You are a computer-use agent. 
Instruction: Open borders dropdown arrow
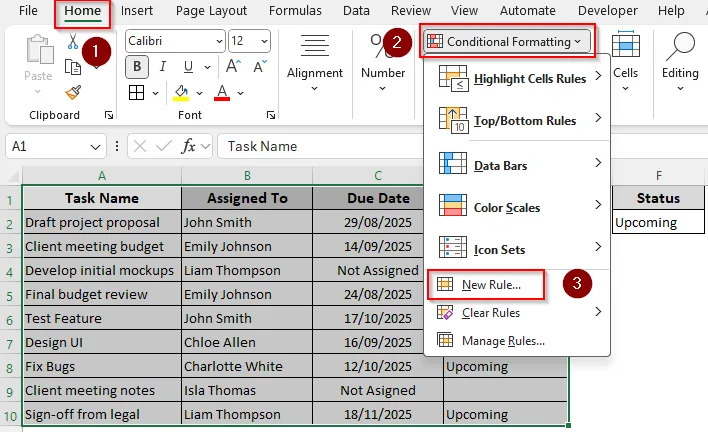point(155,93)
